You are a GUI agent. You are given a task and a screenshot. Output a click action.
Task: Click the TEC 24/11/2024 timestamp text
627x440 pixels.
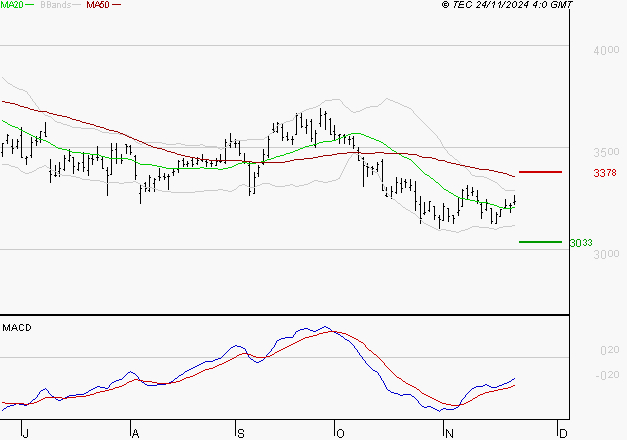pos(507,5)
